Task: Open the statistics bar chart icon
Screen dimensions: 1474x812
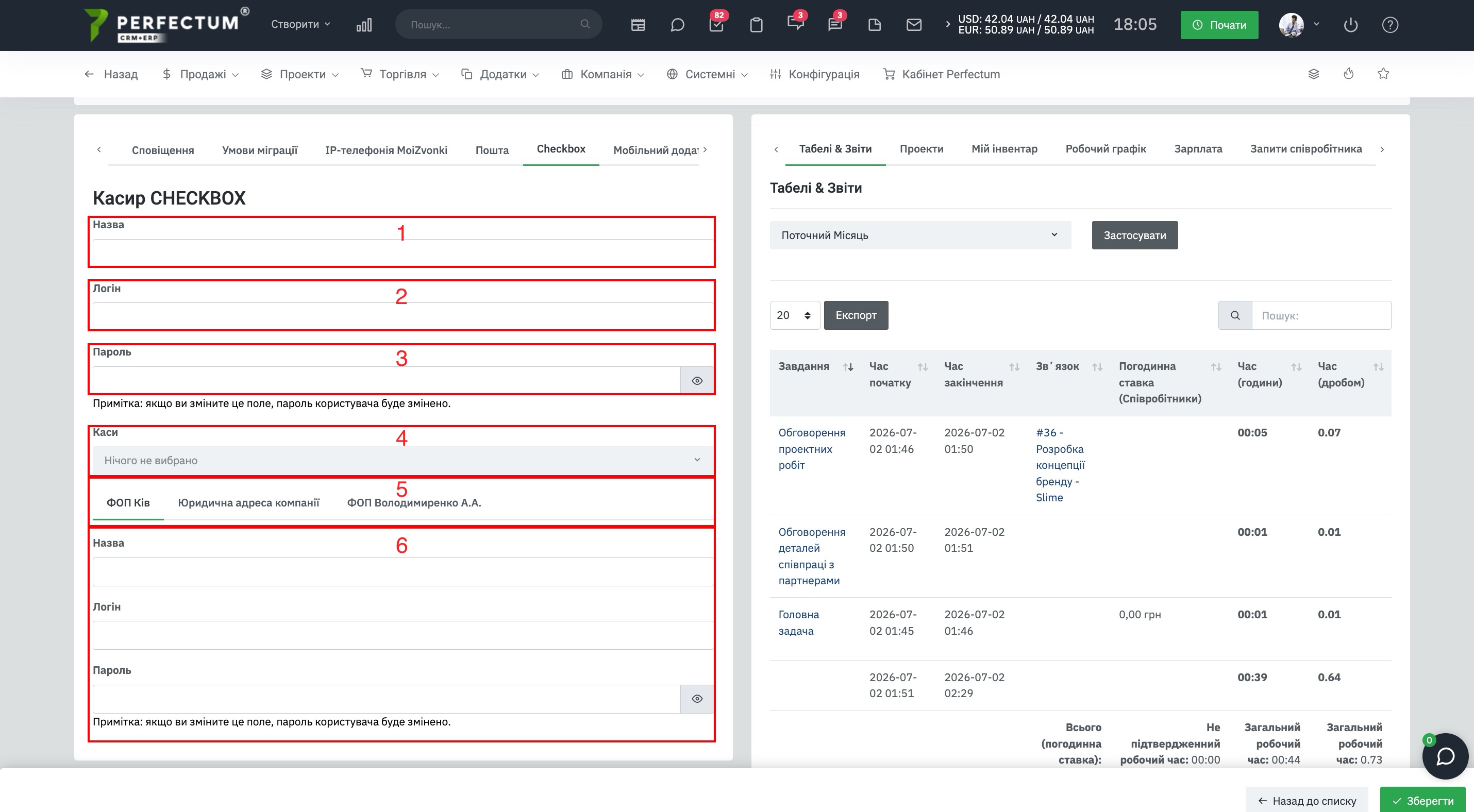Action: click(364, 25)
